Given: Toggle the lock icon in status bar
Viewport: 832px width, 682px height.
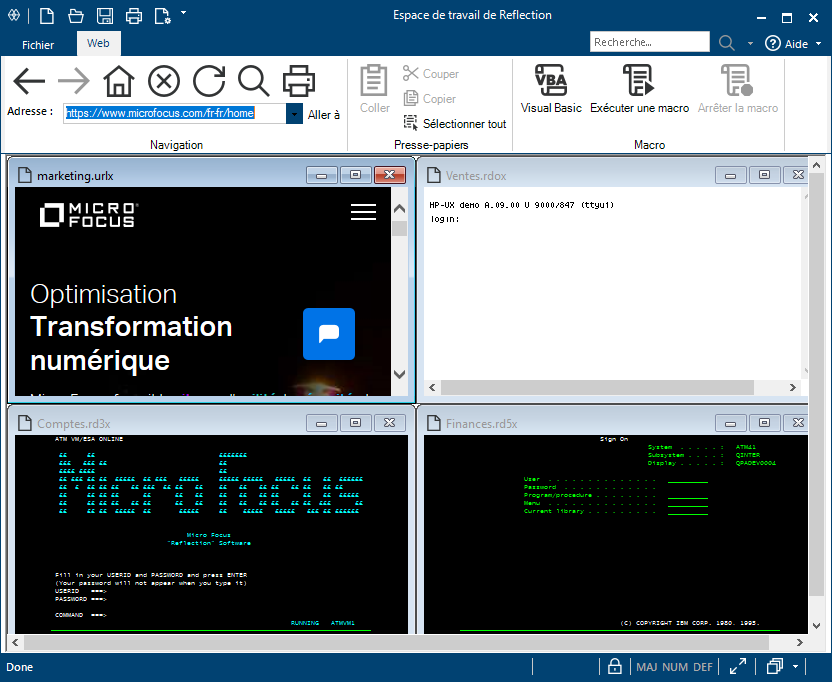Looking at the screenshot, I should pos(615,667).
